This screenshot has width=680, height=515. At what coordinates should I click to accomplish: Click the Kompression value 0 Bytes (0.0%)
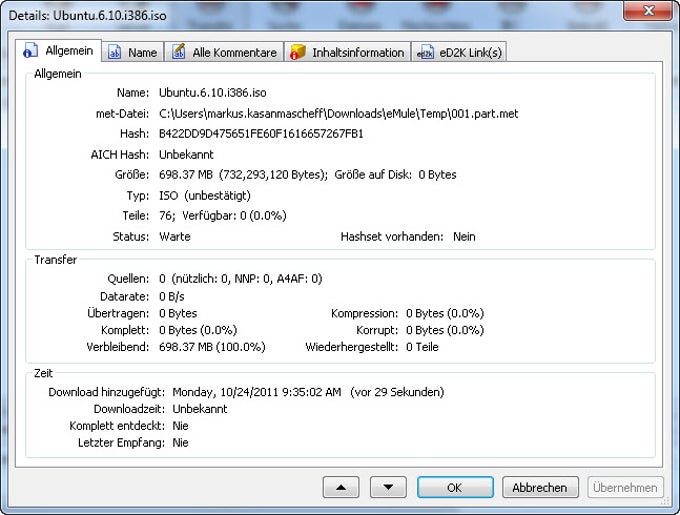click(445, 313)
